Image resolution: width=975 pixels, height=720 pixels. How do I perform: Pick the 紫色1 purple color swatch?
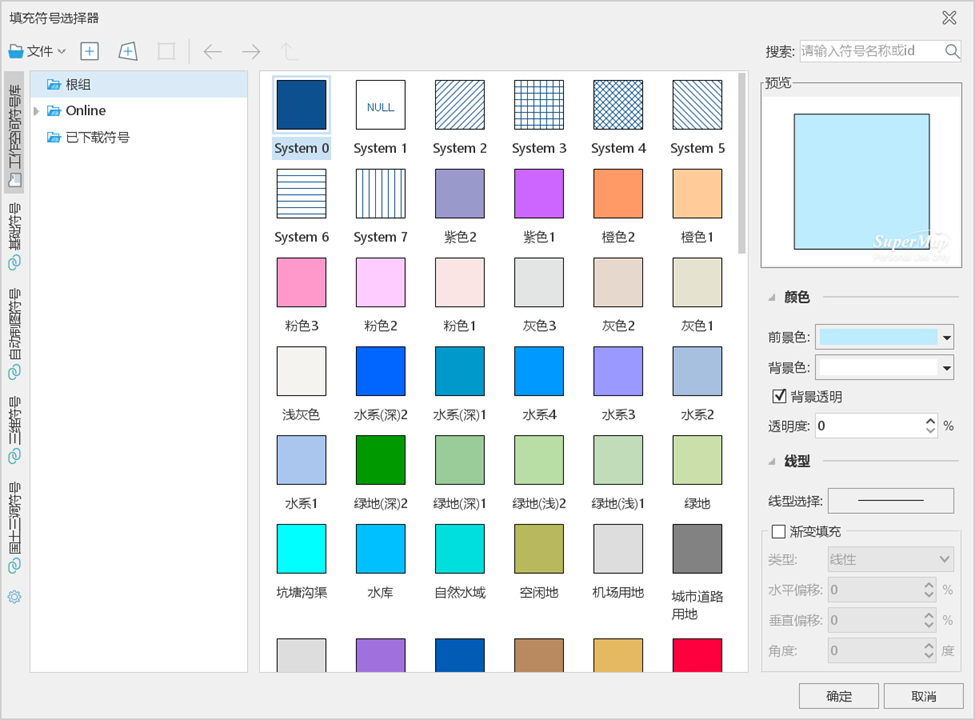point(539,194)
